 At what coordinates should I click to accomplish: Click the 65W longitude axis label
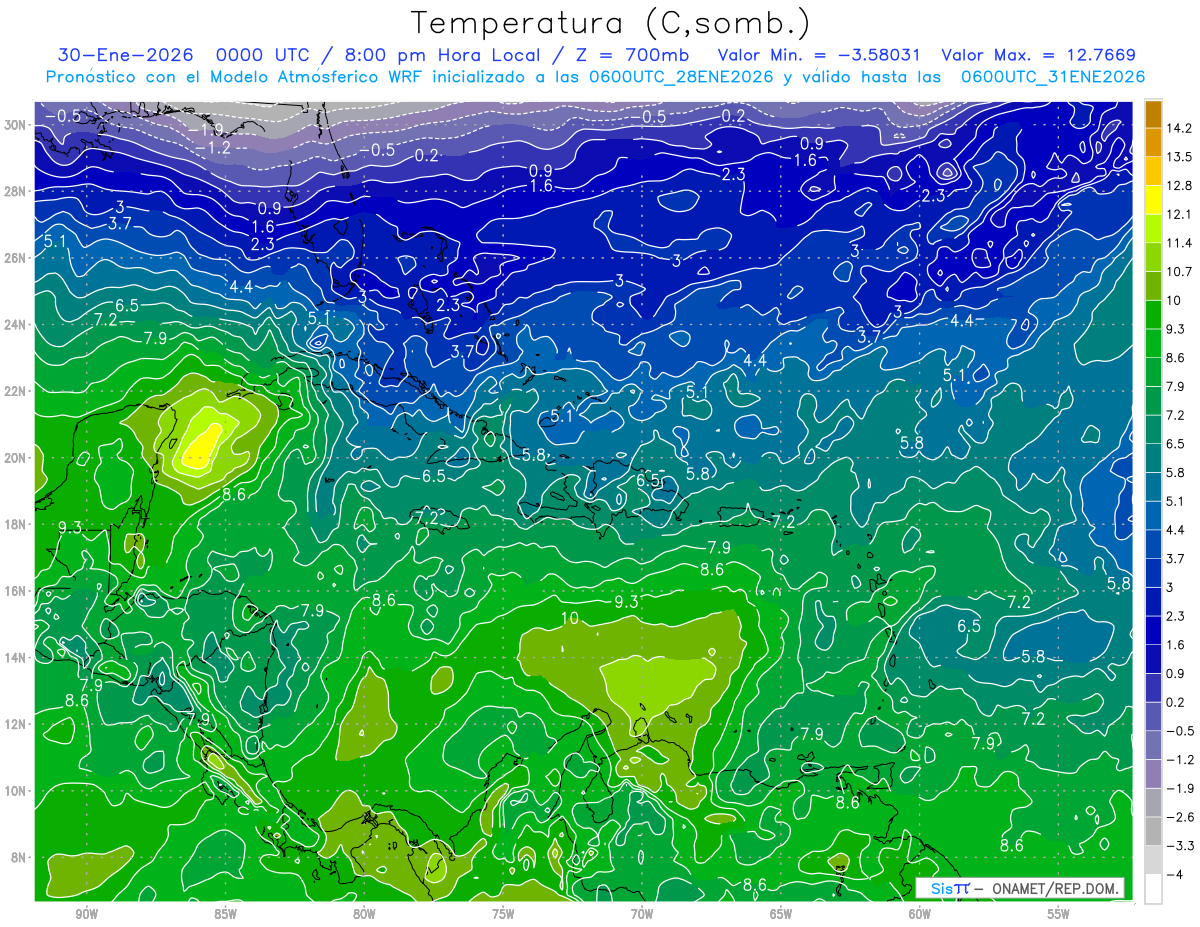pos(781,914)
